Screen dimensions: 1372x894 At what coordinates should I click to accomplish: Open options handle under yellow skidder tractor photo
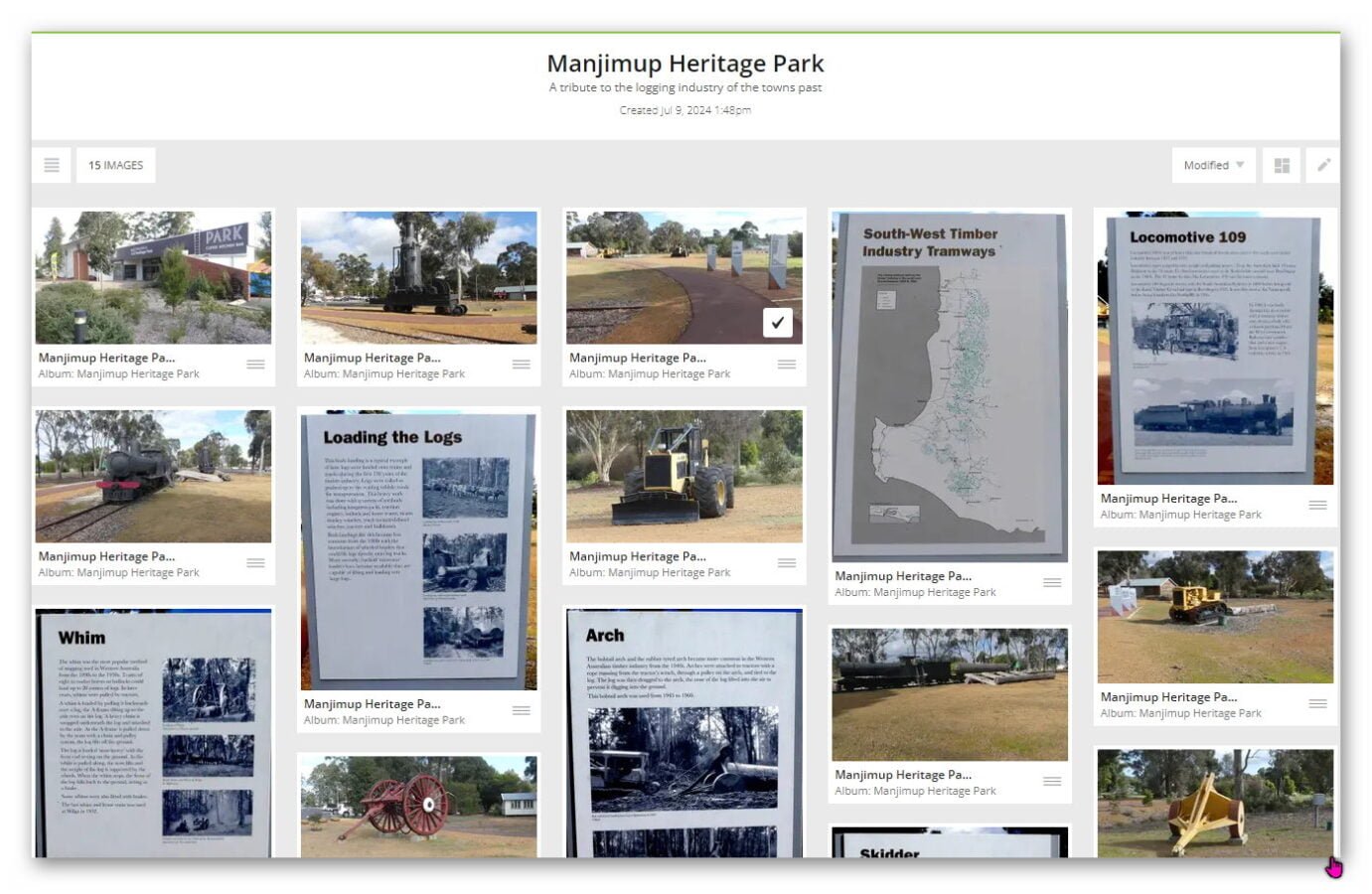tap(787, 563)
